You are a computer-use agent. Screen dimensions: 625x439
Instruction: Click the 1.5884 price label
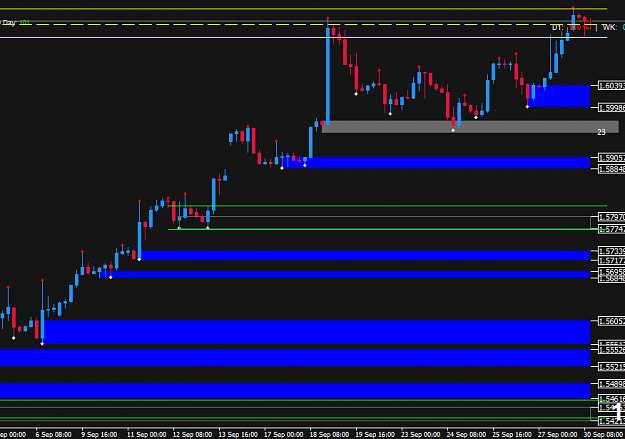click(611, 169)
